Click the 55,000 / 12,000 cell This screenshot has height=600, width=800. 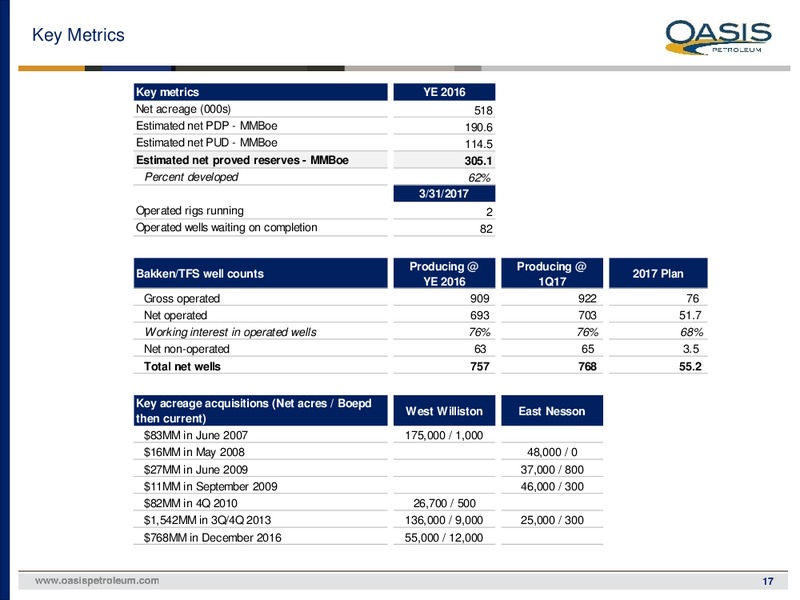(x=444, y=537)
